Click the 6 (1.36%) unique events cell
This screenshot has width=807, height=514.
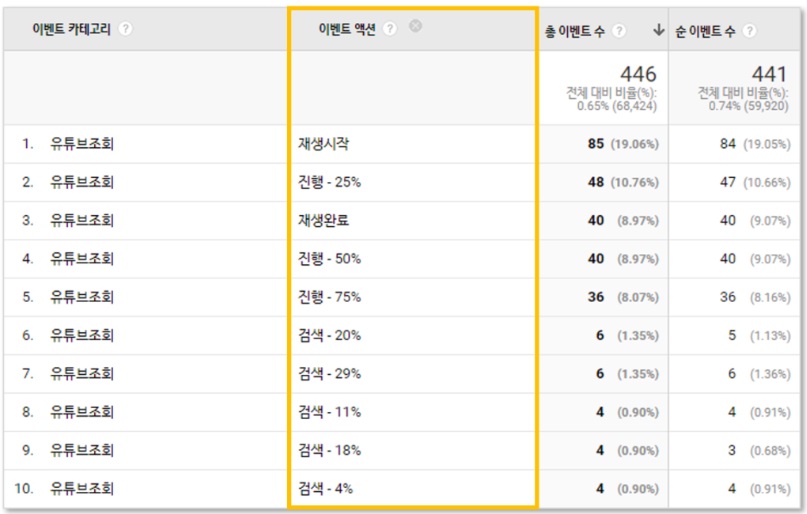click(759, 374)
